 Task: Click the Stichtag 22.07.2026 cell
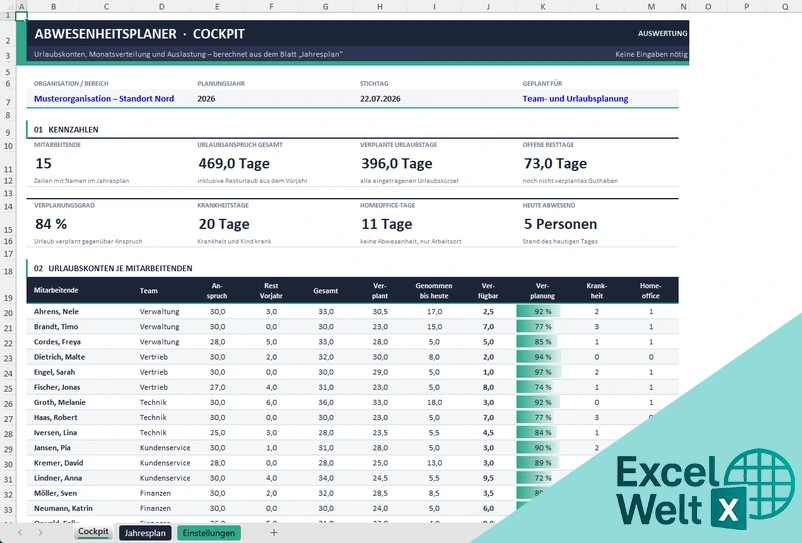coord(380,99)
